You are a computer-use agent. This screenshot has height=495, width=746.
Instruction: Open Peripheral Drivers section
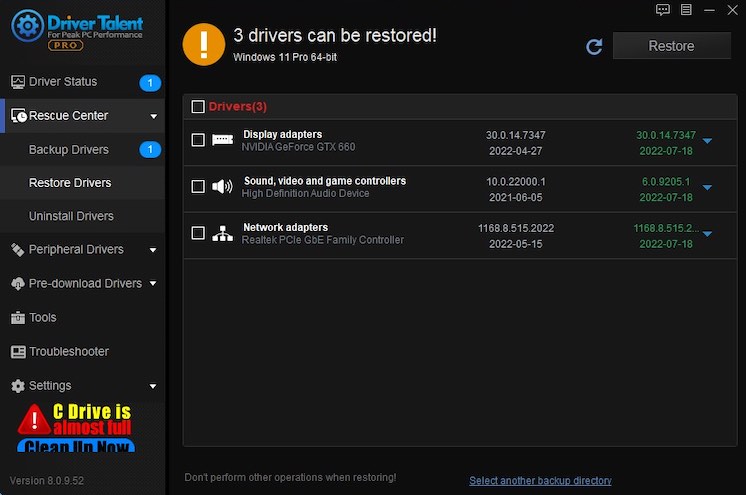click(x=83, y=249)
